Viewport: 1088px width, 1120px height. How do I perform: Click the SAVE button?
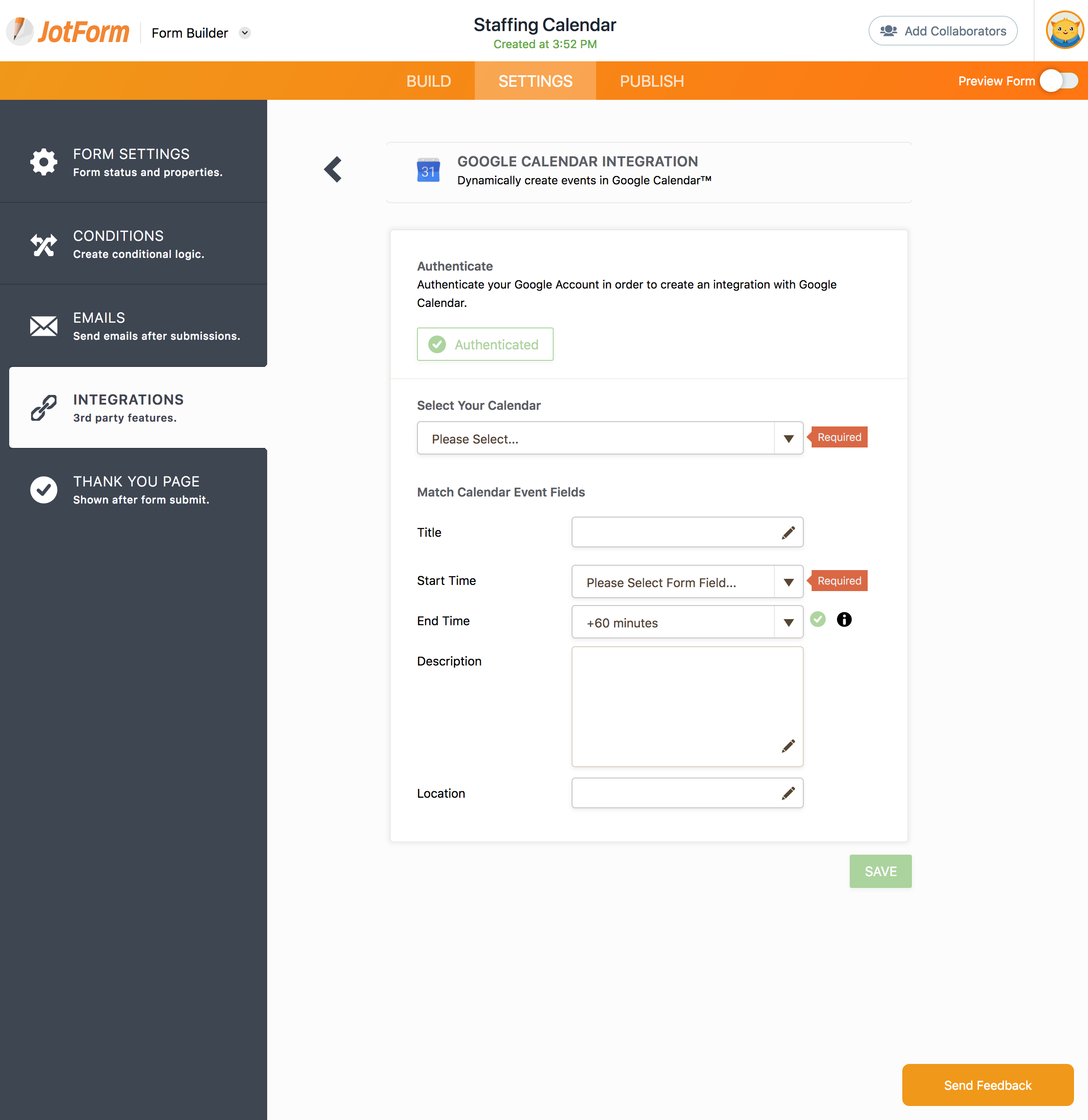pos(880,871)
